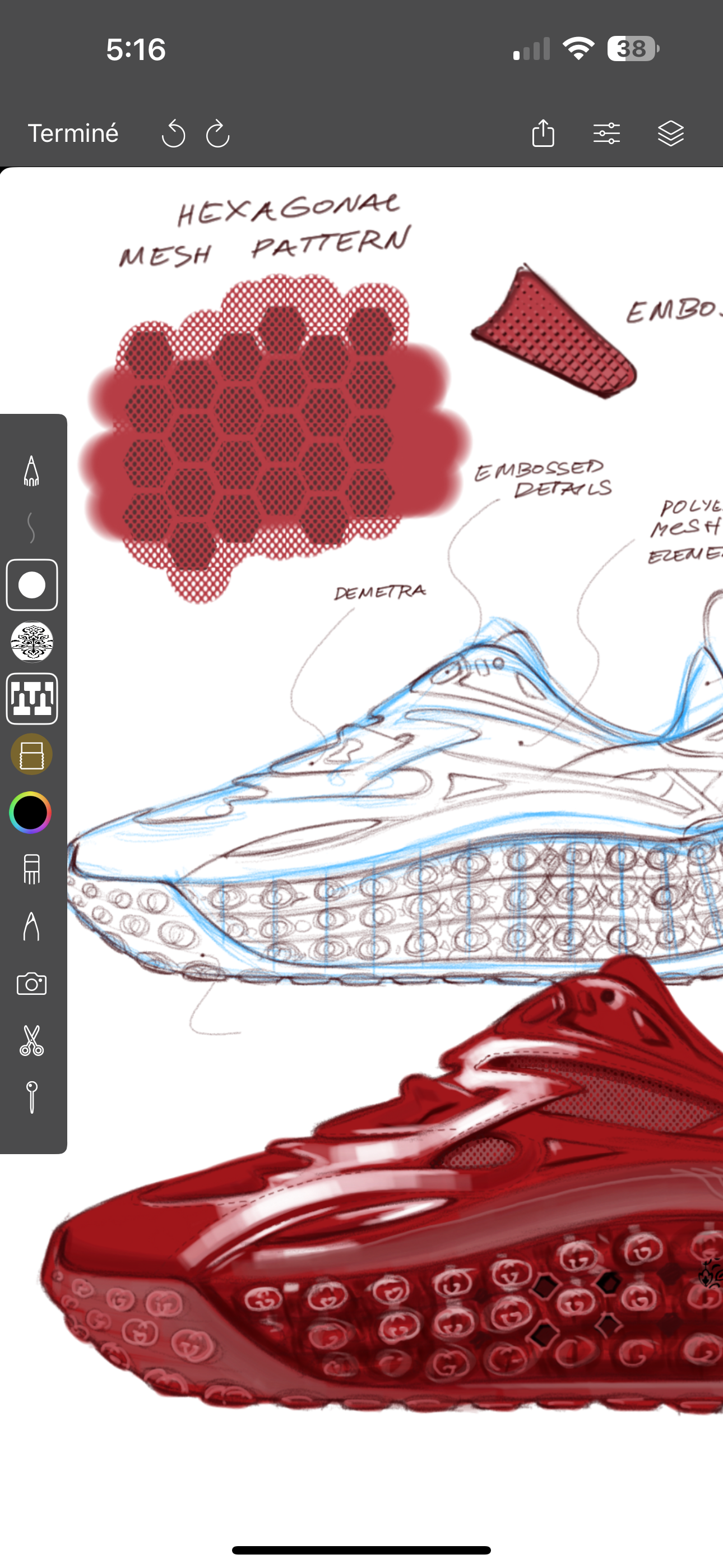Tap the 5:16 status bar clock
723x1568 pixels.
point(136,49)
